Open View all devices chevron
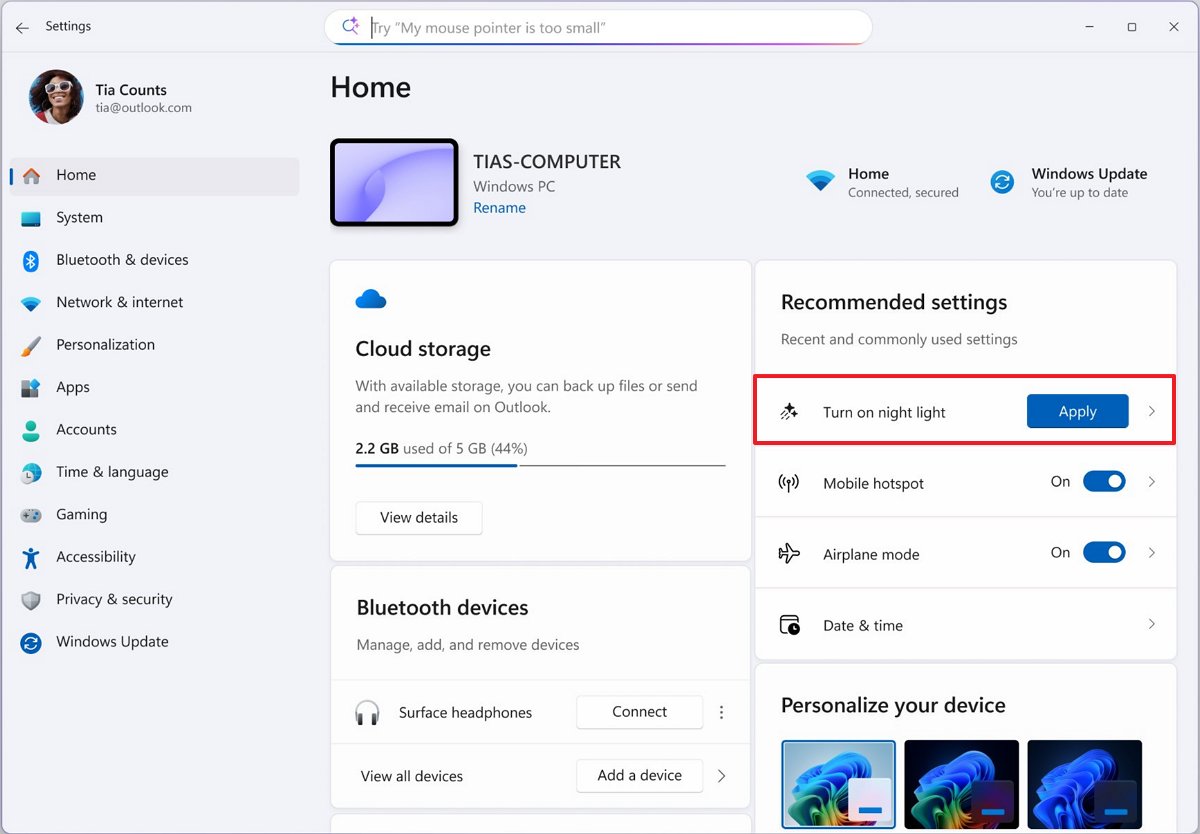Viewport: 1200px width, 834px height. point(722,775)
